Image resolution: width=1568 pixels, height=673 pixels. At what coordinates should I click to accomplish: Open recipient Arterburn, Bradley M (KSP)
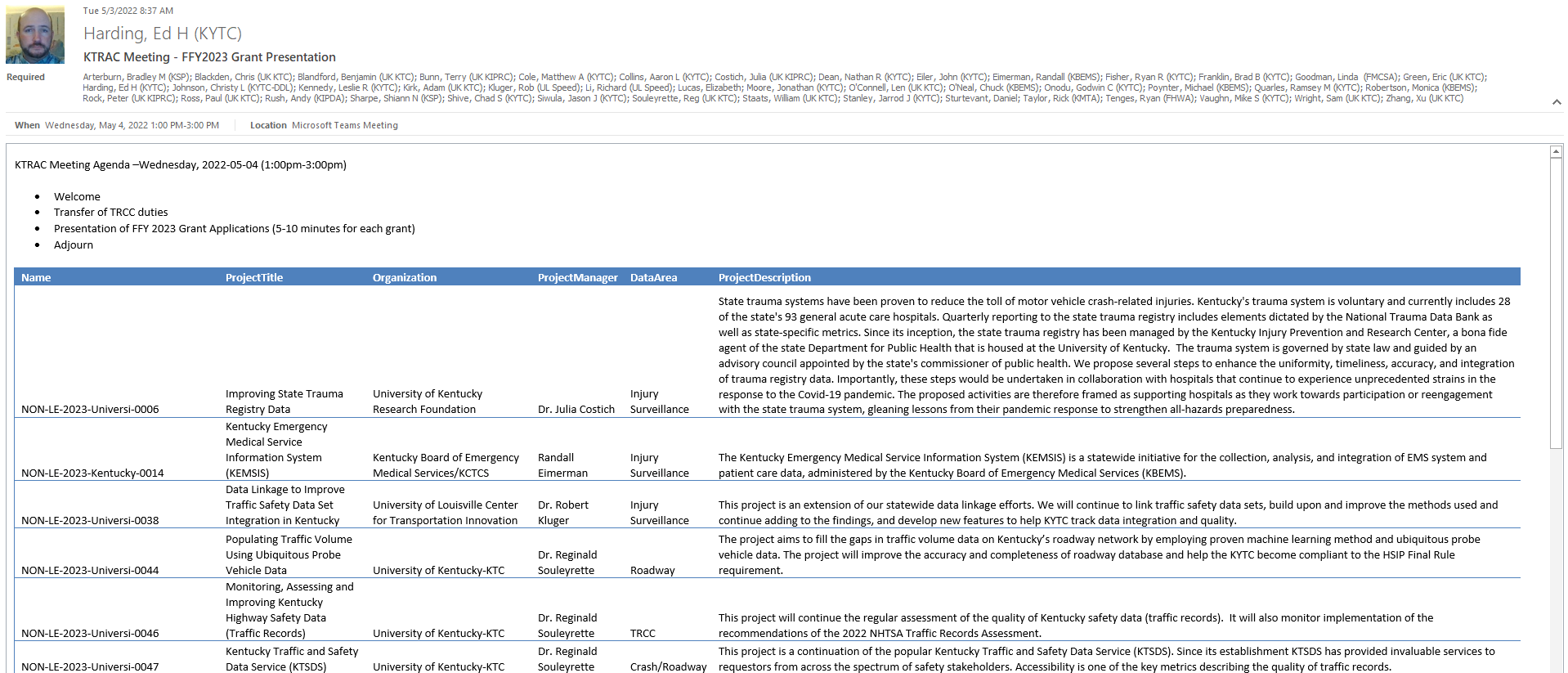[137, 77]
